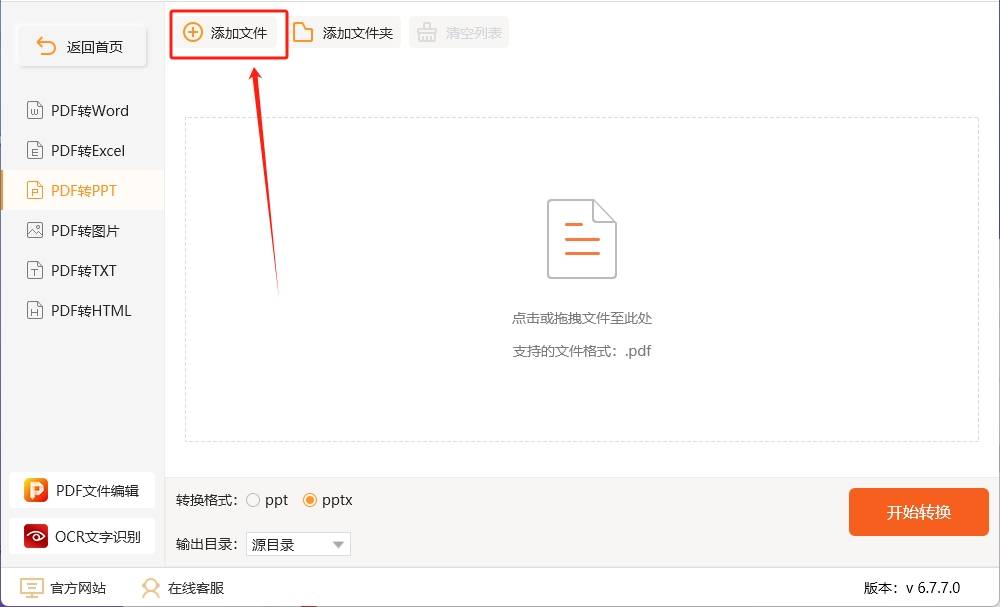Click the 添加文件 plus icon
Image resolution: width=1000 pixels, height=607 pixels.
point(192,31)
